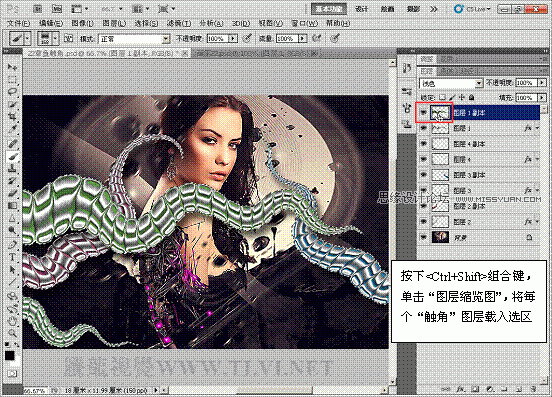Click the 图层 1 副本 layer thumbnail
Image resolution: width=552 pixels, height=397 pixels.
(440, 113)
